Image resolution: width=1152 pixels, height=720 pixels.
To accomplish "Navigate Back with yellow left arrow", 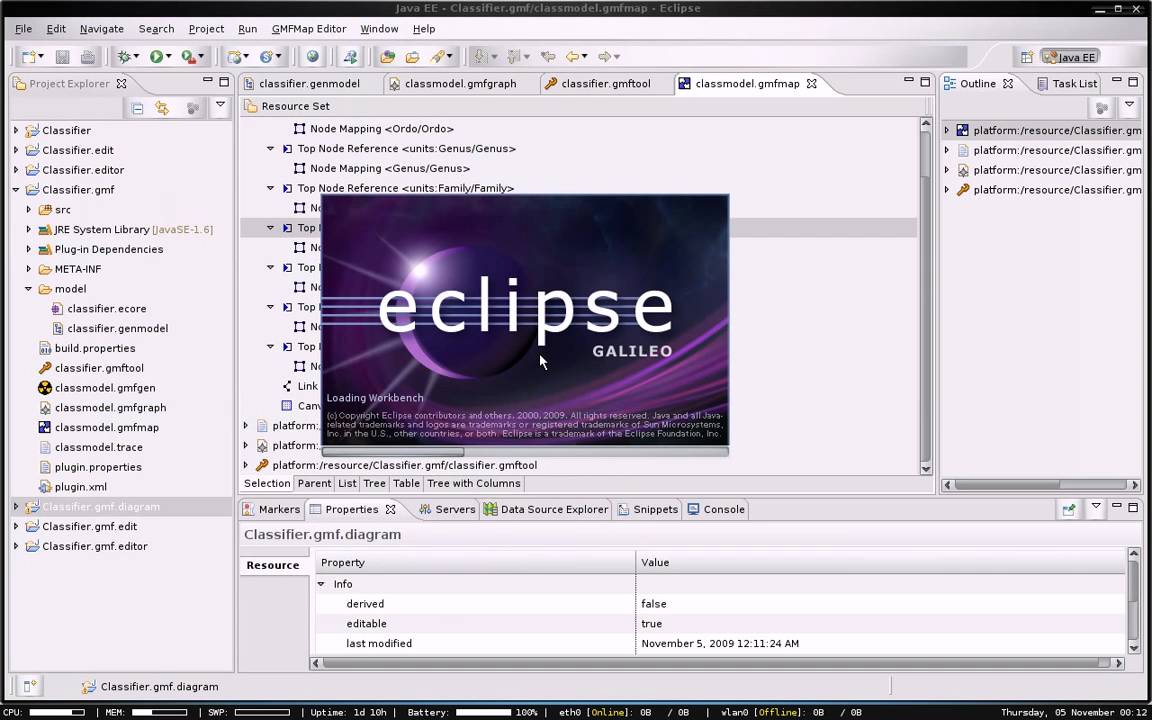I will (x=572, y=57).
